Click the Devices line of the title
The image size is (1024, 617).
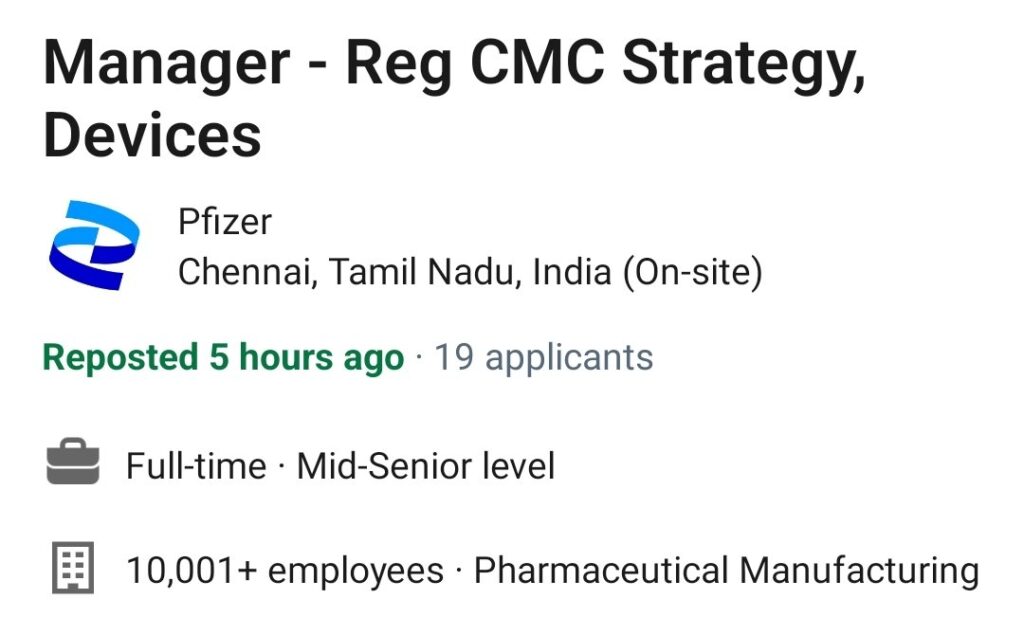[x=152, y=136]
